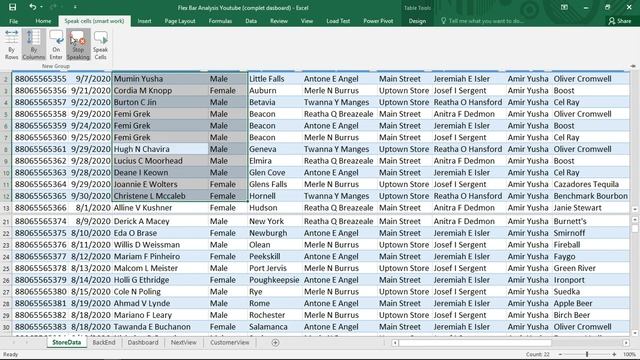Click the cell 'Apple Beer'

(590, 303)
